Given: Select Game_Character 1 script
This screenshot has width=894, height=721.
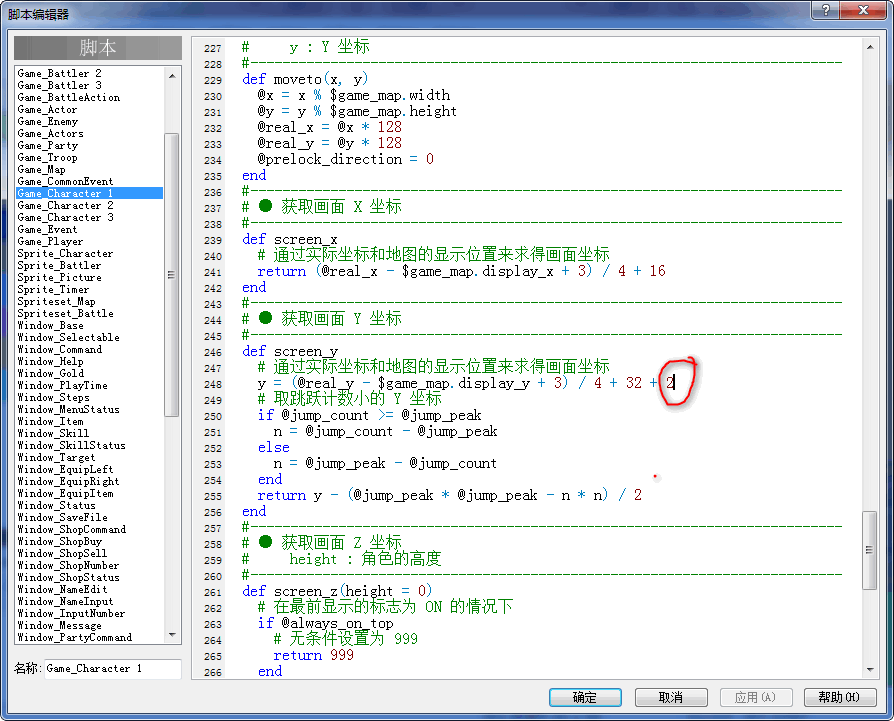Looking at the screenshot, I should 90,193.
